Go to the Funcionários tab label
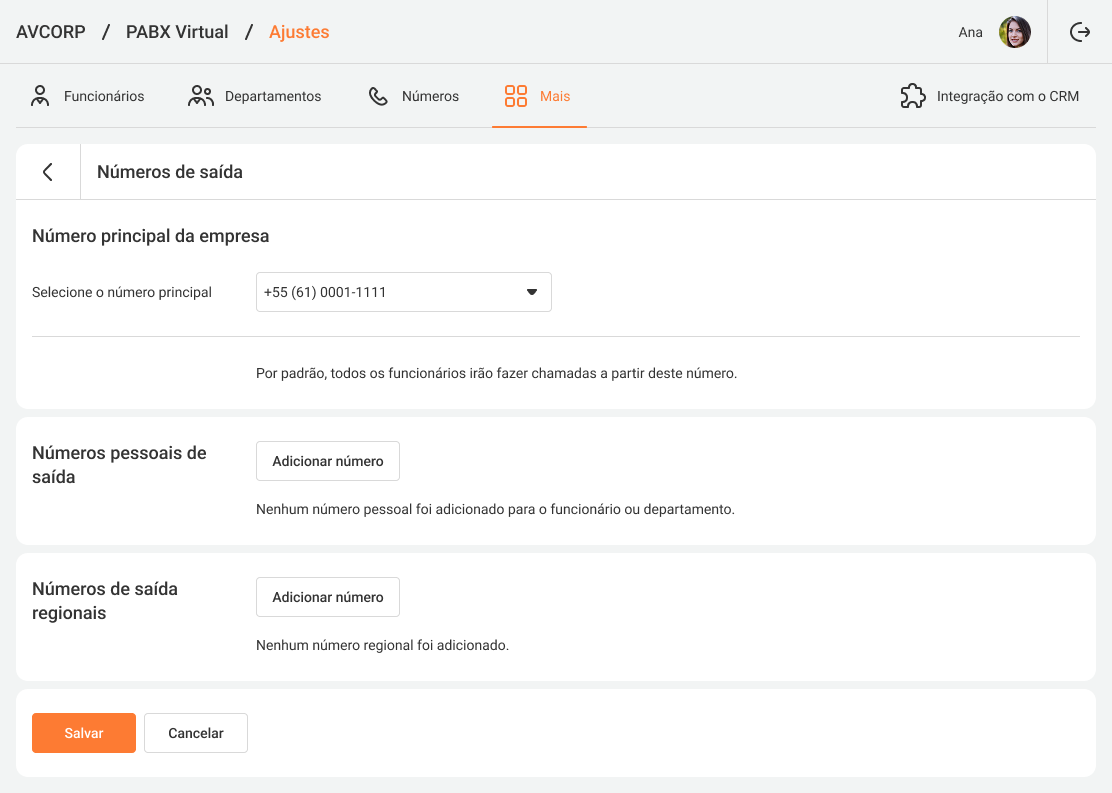The width and height of the screenshot is (1112, 793). tap(104, 96)
